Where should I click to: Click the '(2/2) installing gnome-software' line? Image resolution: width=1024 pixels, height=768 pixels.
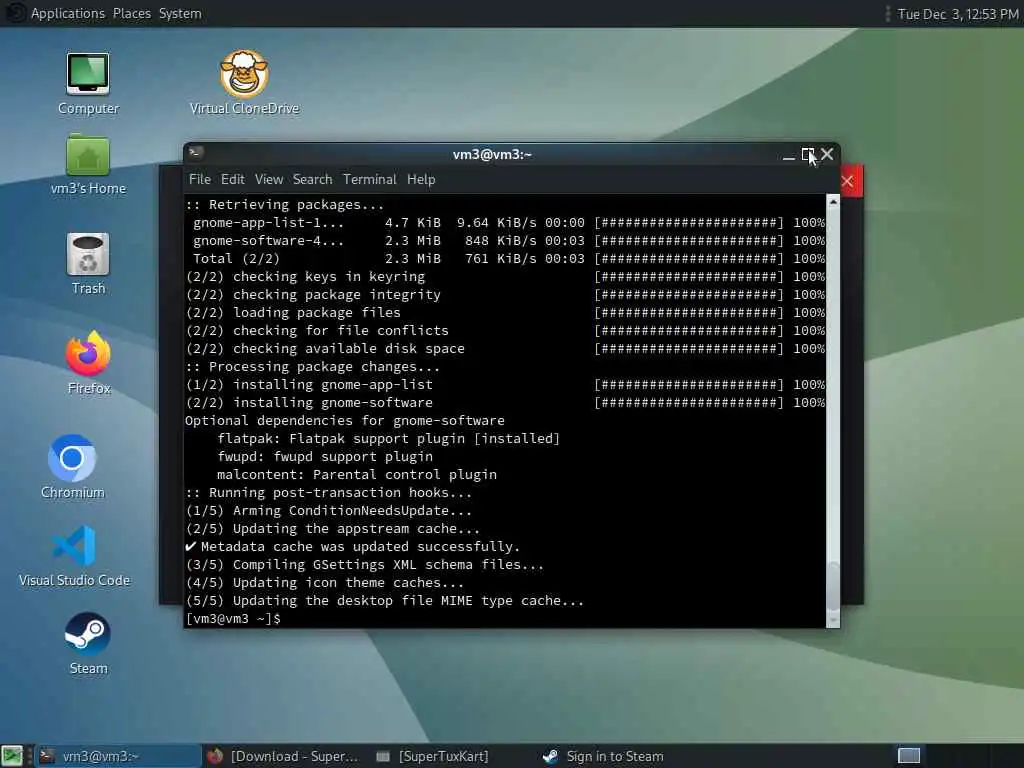[505, 402]
